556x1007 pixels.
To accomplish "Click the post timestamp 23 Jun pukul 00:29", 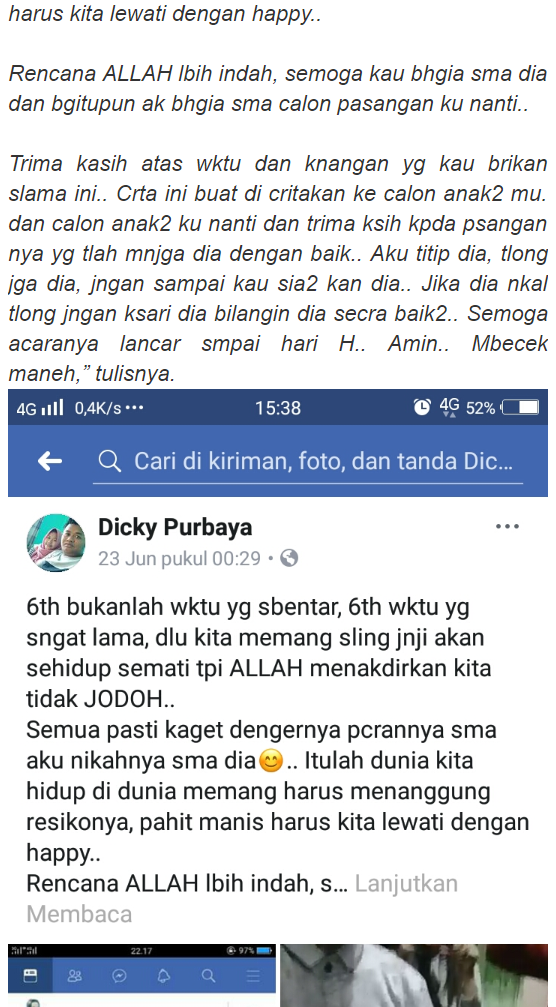I will [x=179, y=559].
